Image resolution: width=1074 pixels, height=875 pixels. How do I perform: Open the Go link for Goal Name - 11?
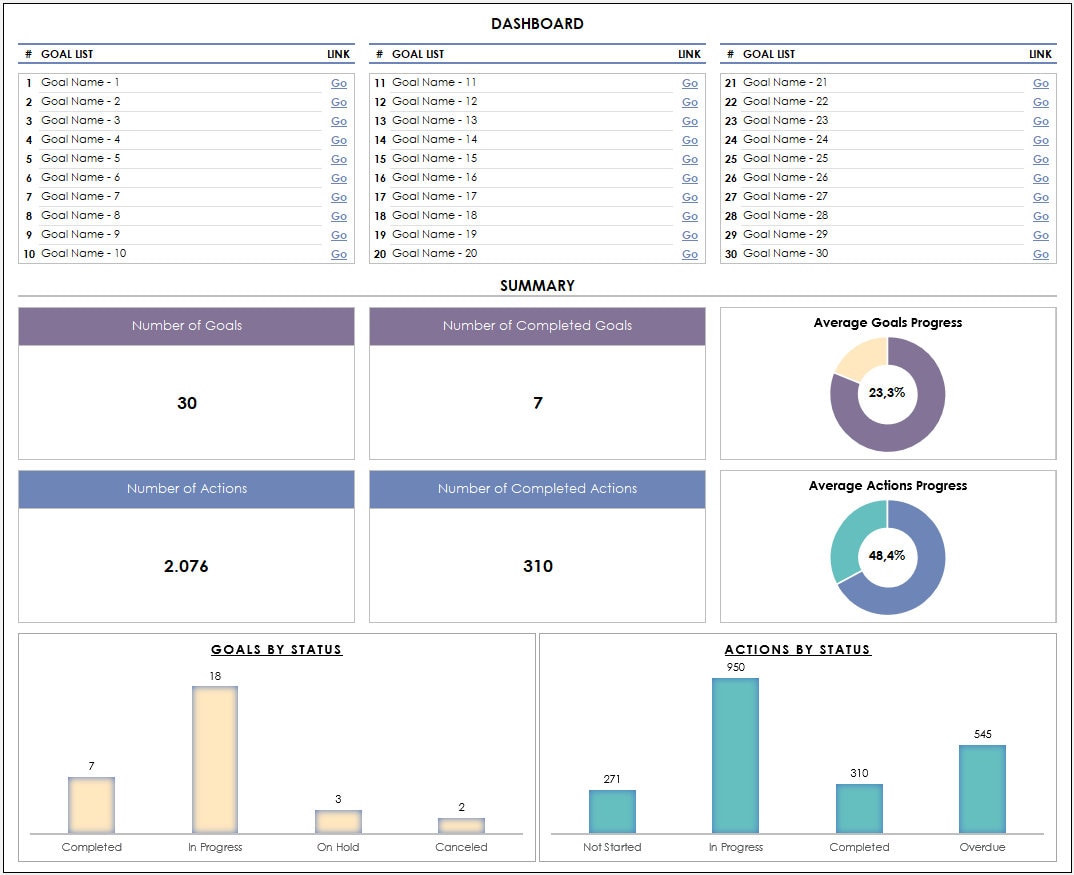click(690, 82)
